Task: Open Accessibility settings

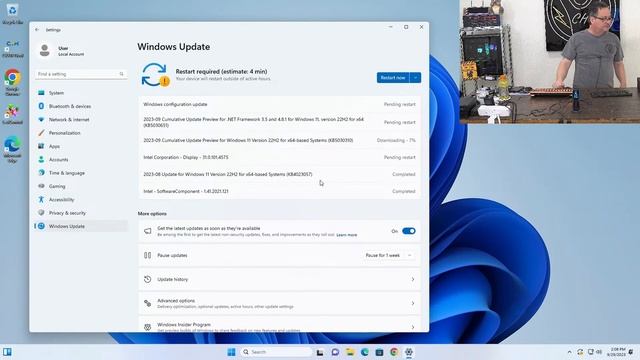Action: pyautogui.click(x=81, y=200)
